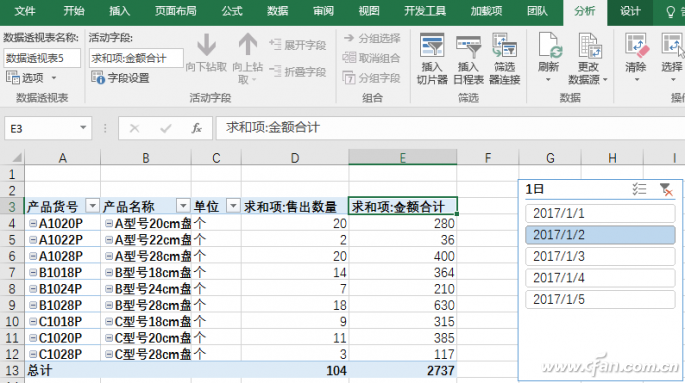
Task: Click the Drill Down (向下钻取) icon
Action: coord(206,44)
